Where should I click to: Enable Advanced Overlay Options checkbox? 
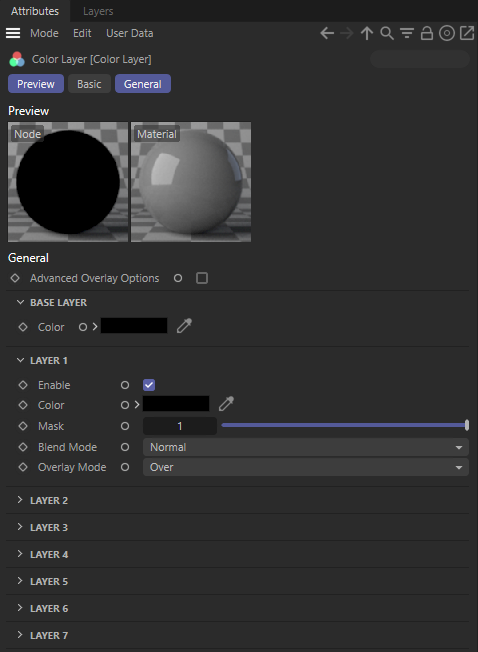202,278
